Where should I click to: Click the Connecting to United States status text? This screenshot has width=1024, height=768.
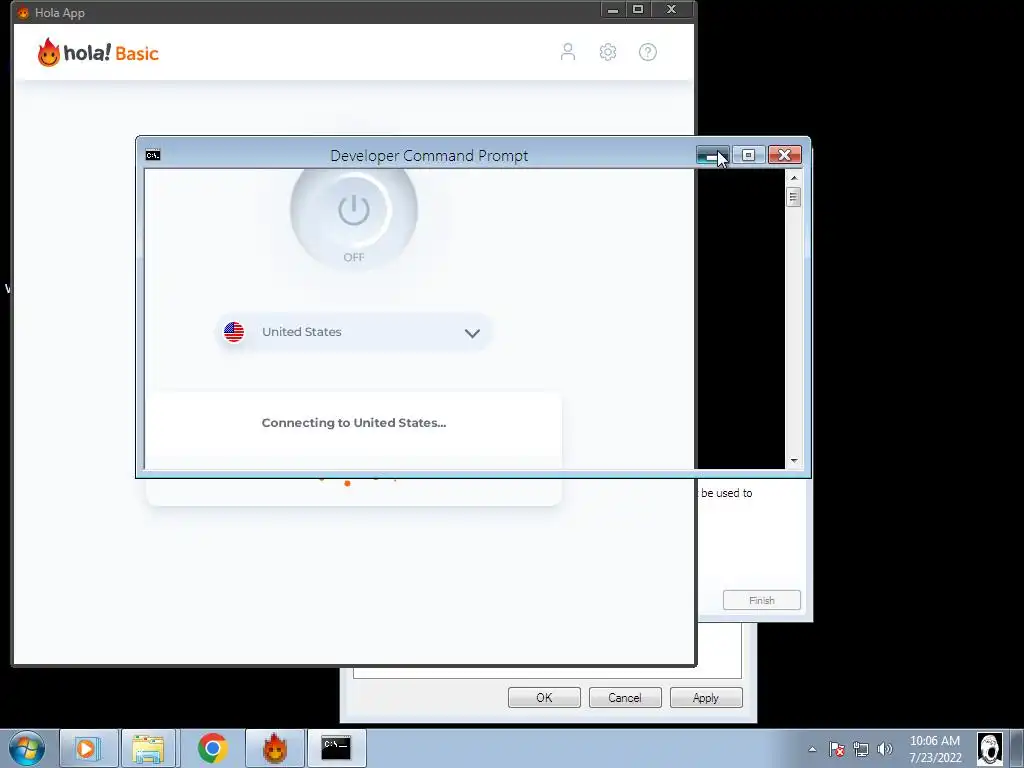tap(353, 423)
